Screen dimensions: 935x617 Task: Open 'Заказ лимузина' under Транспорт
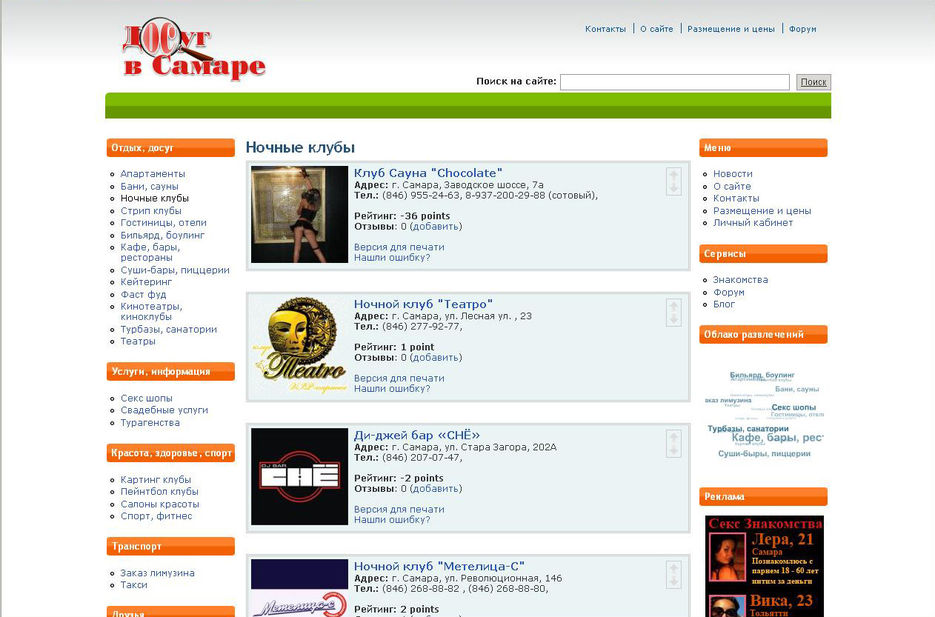coord(157,573)
